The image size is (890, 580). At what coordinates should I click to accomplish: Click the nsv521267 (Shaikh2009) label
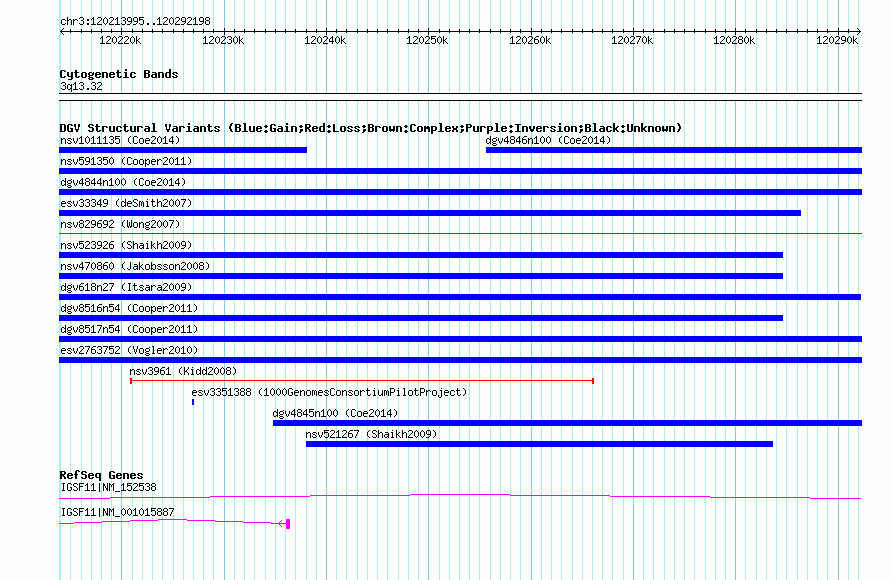[371, 434]
